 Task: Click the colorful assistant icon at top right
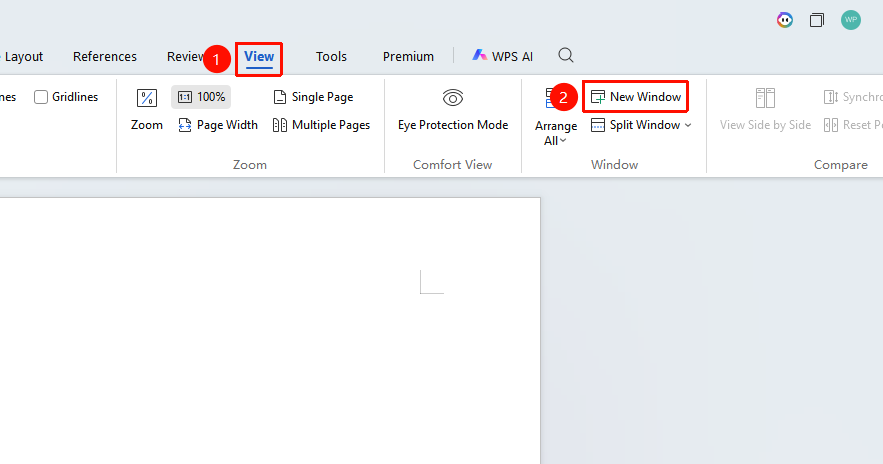[784, 20]
